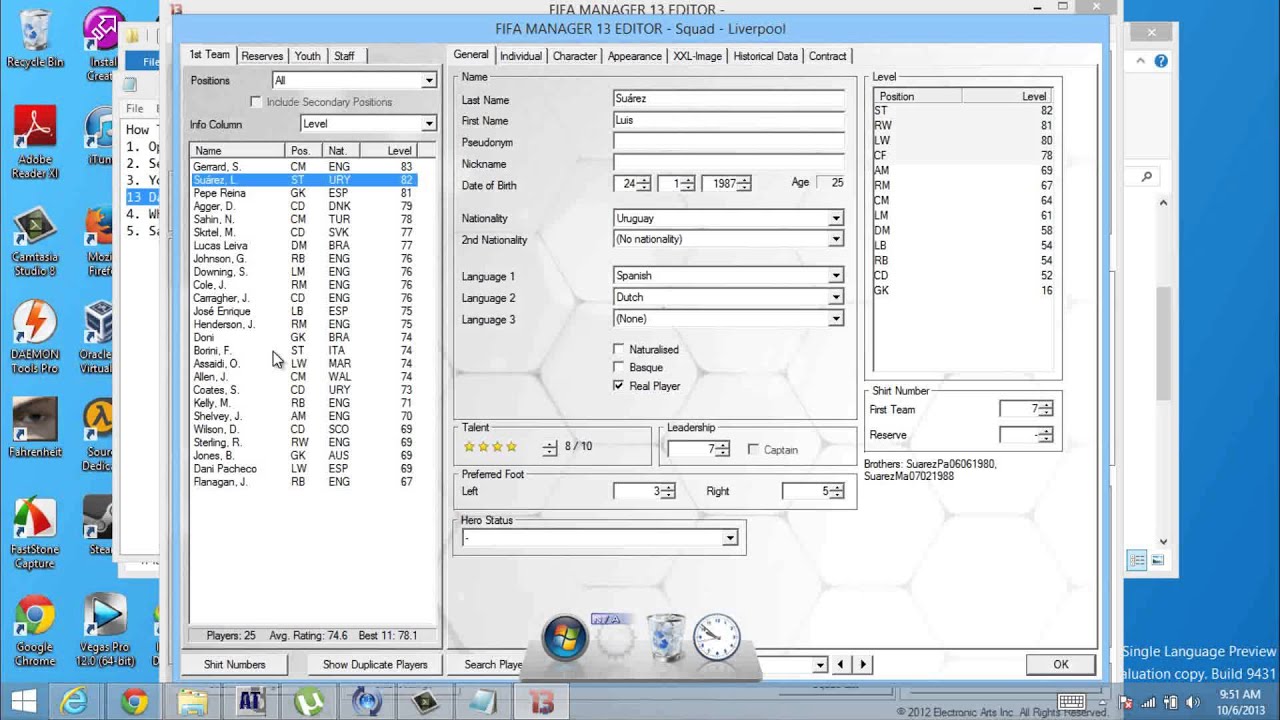Launch Vegas Pro 12.0 shortcut

(x=106, y=631)
